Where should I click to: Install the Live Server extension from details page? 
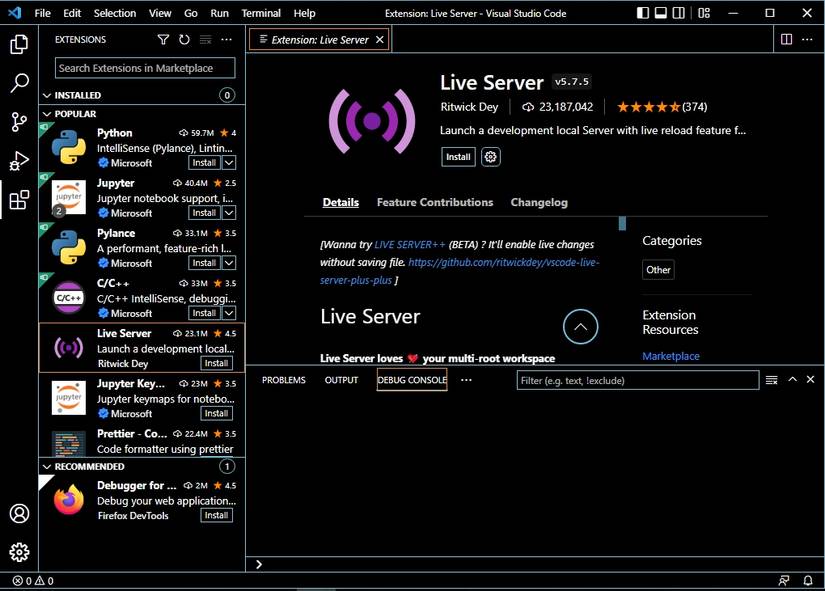click(x=458, y=157)
